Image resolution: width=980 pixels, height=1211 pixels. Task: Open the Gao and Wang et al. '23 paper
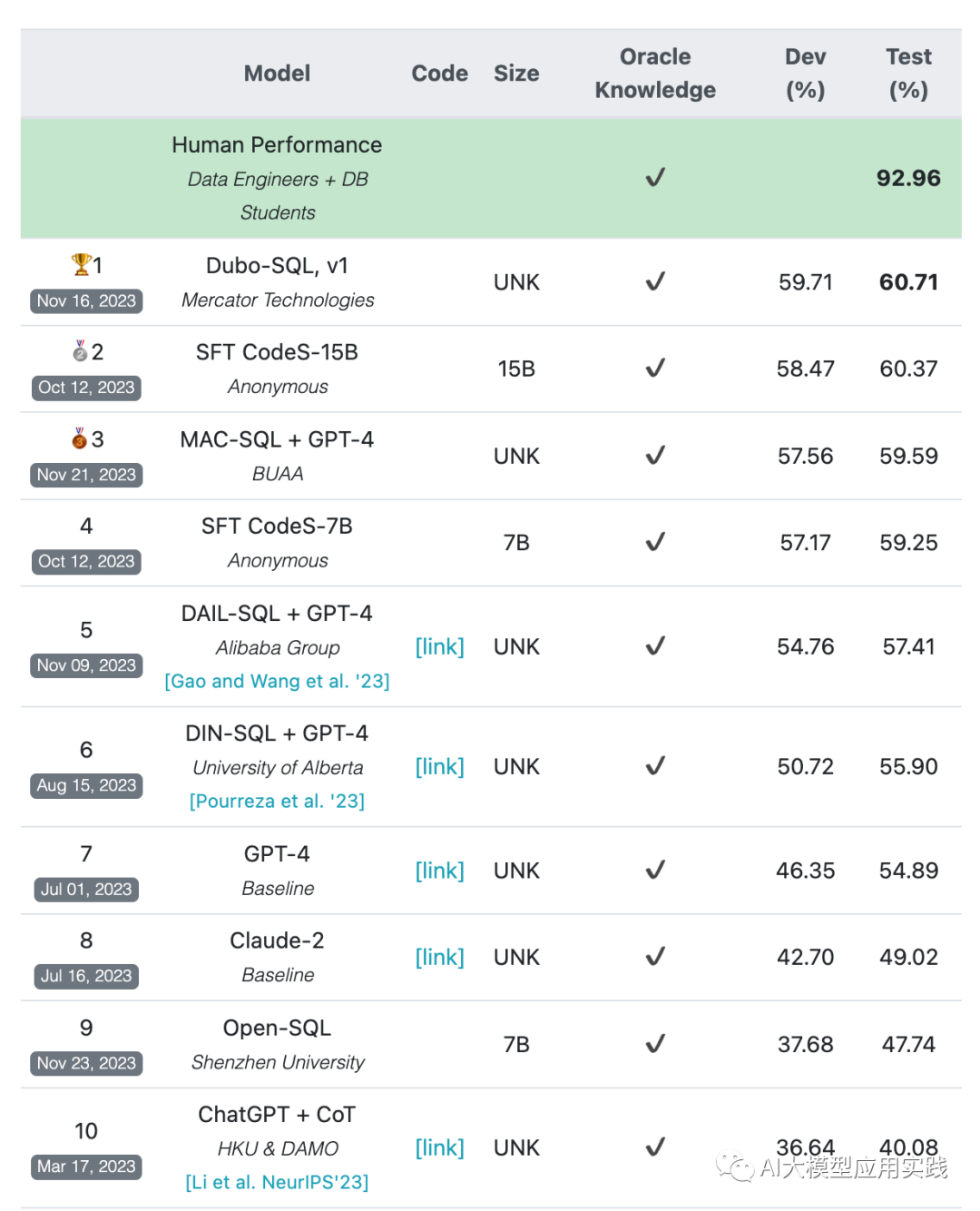click(277, 681)
